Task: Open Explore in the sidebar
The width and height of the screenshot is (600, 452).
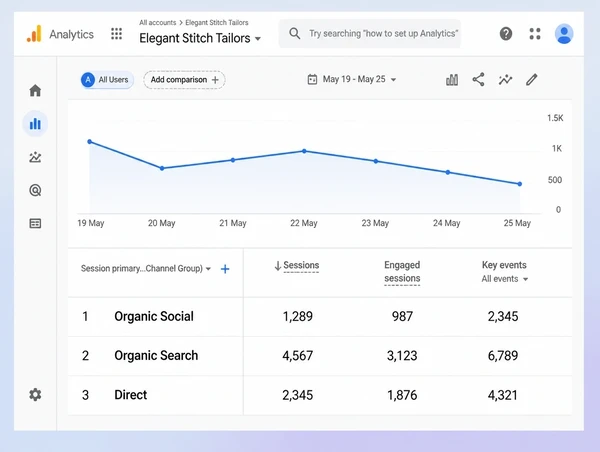Action: point(35,157)
